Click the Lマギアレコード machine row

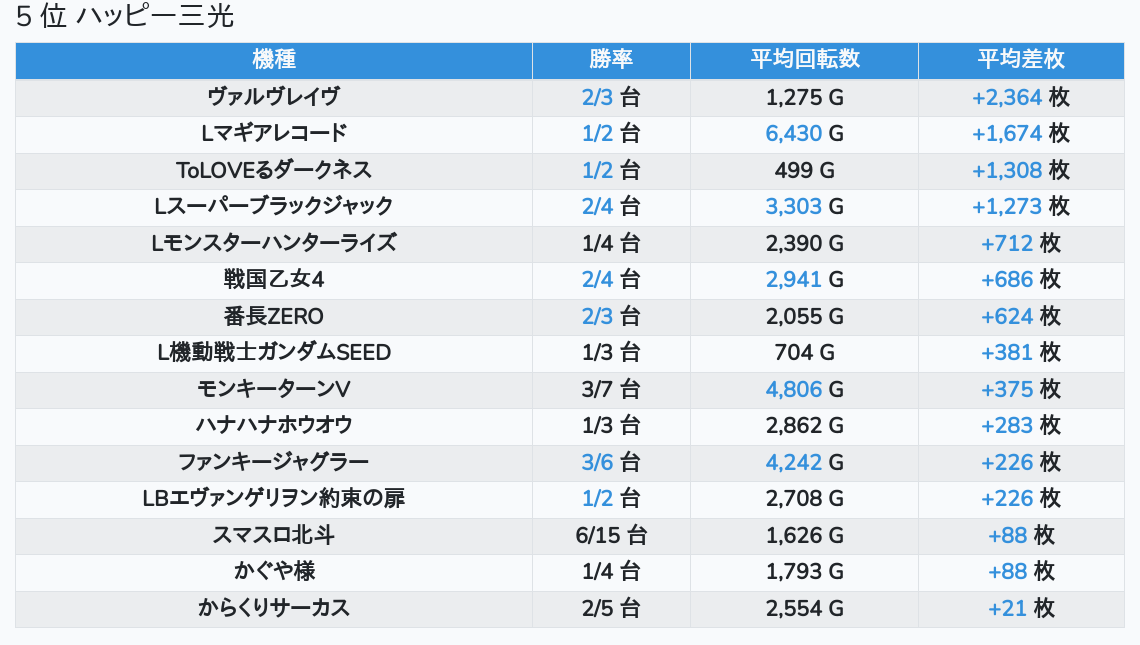(273, 133)
